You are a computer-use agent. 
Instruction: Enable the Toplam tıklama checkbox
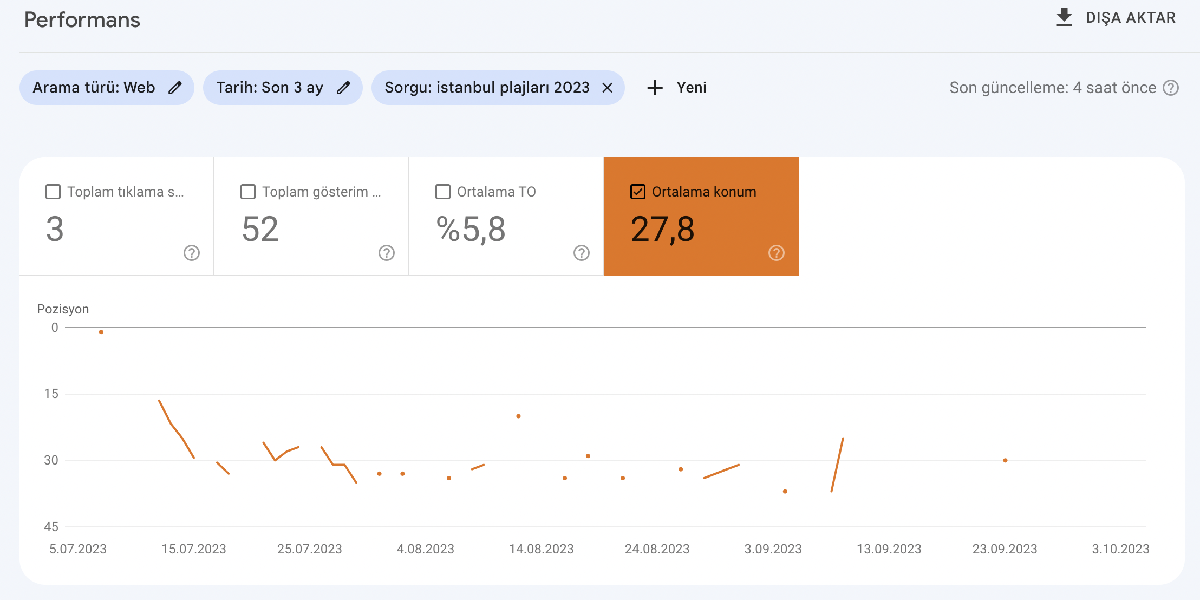[53, 192]
